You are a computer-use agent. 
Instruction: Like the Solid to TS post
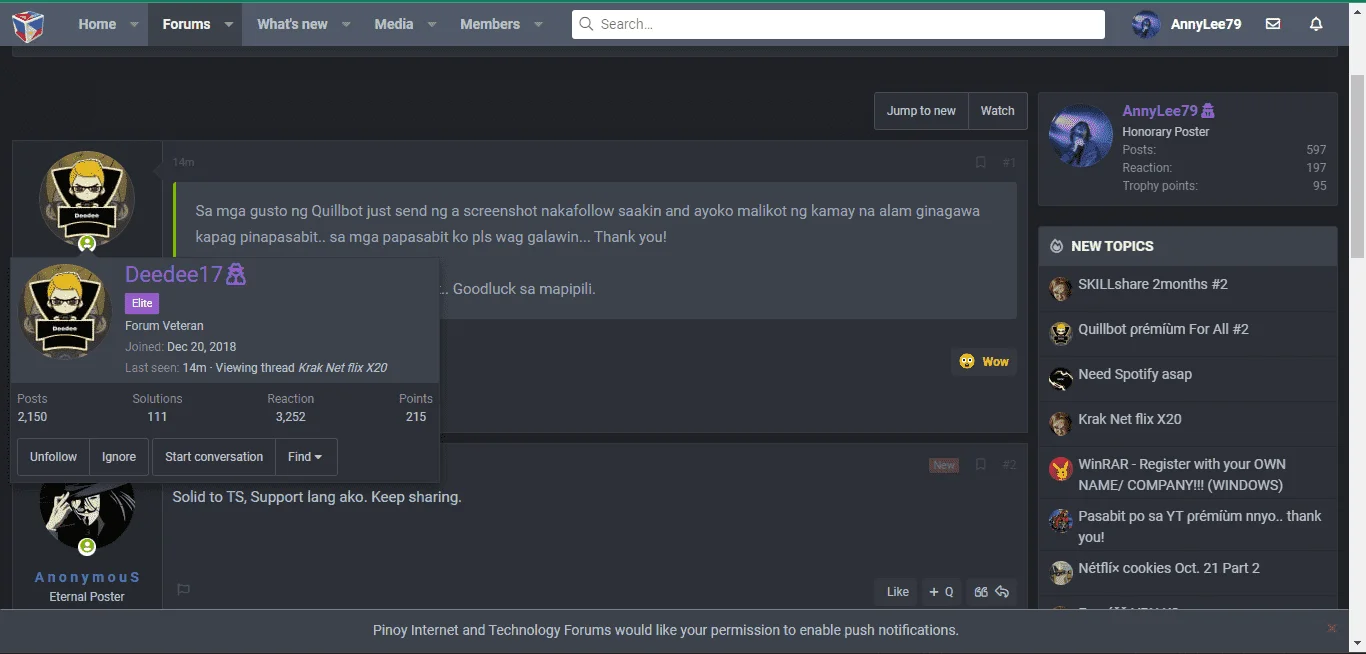point(898,592)
